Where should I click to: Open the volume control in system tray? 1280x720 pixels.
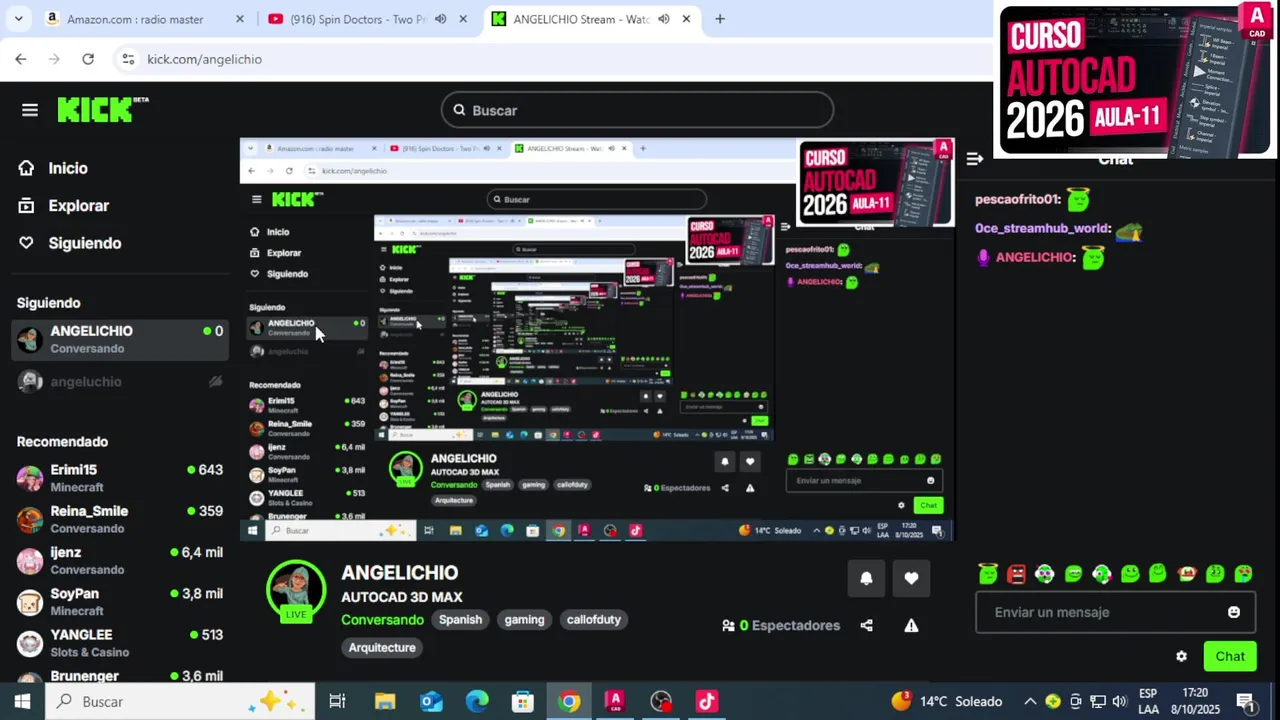(1119, 701)
